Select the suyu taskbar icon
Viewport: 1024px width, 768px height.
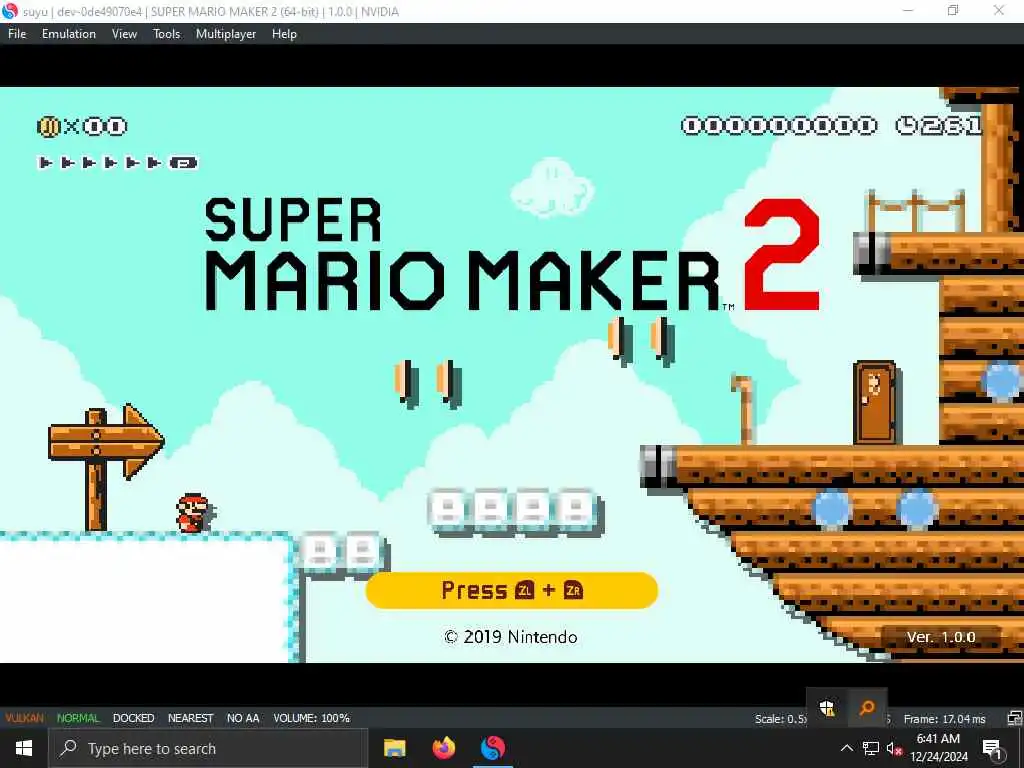coord(493,748)
